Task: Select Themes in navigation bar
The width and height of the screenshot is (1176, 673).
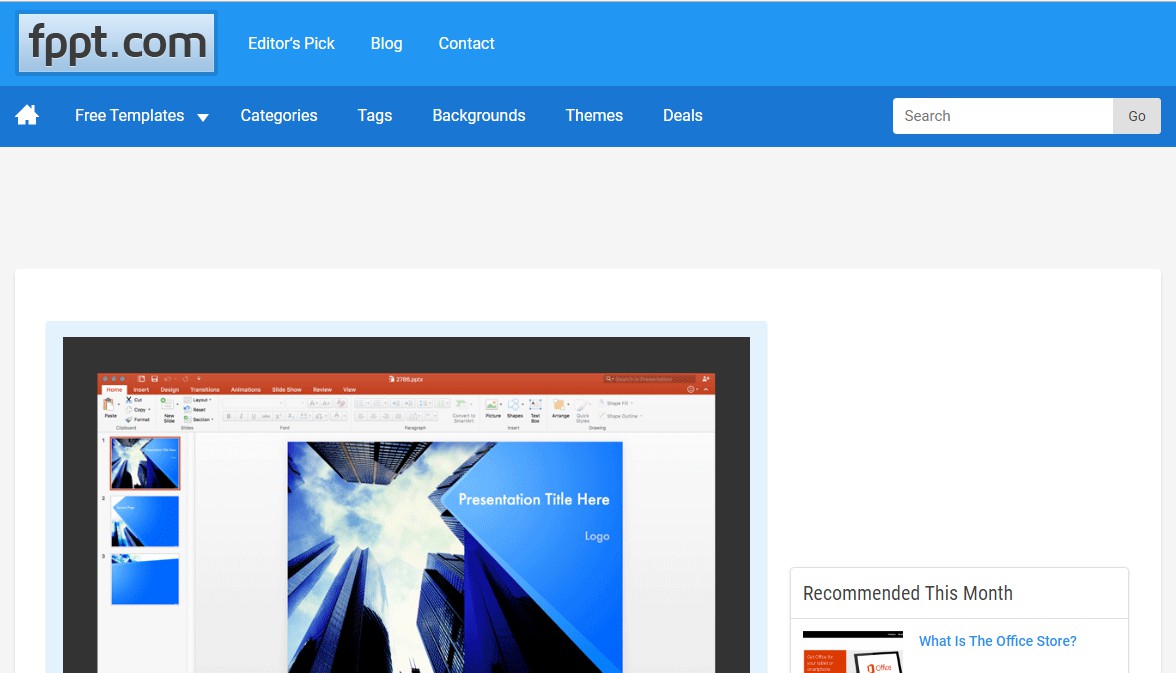Action: tap(594, 116)
